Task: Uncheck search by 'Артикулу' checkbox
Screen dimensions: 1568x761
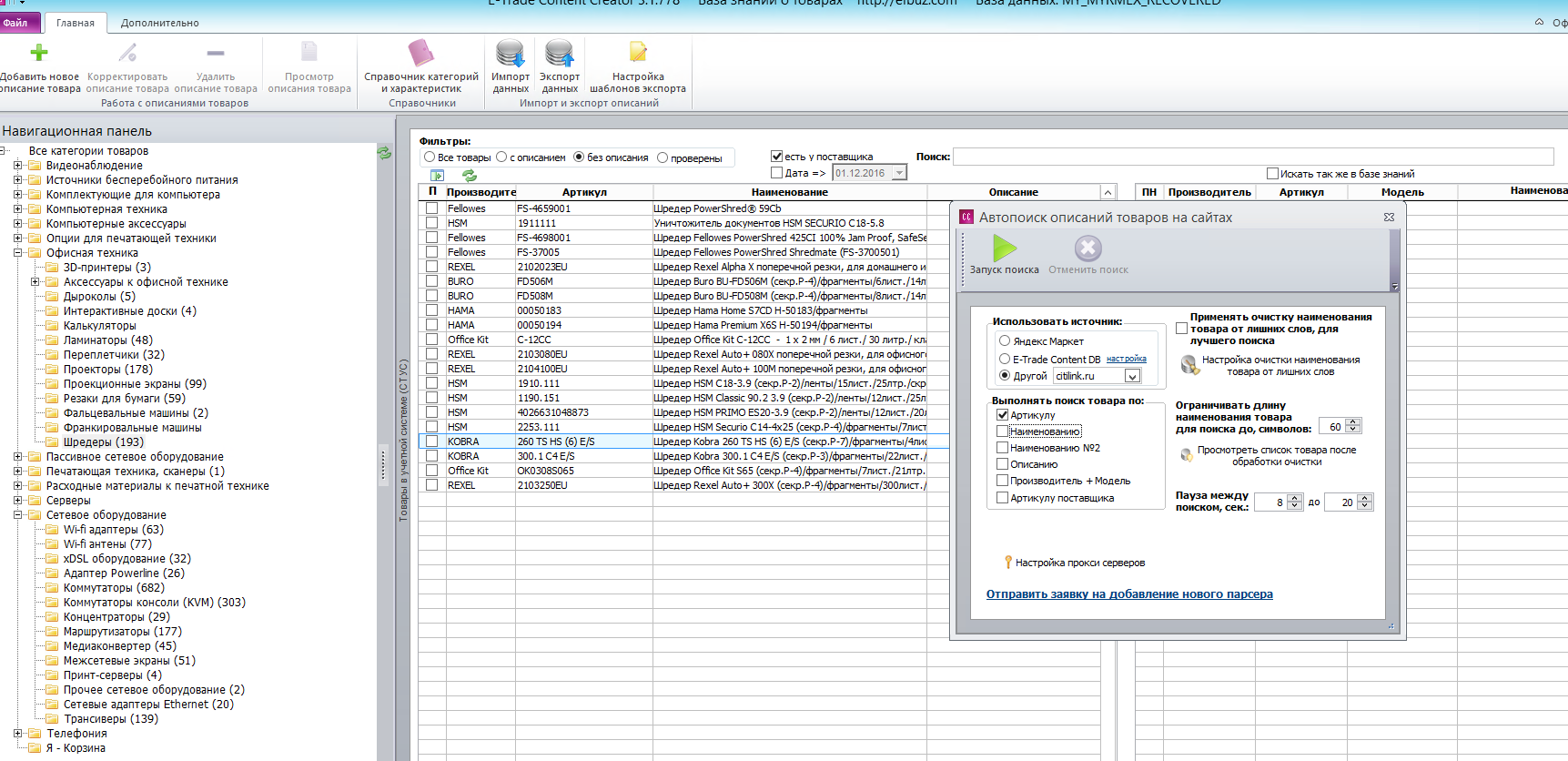Action: (x=1002, y=414)
